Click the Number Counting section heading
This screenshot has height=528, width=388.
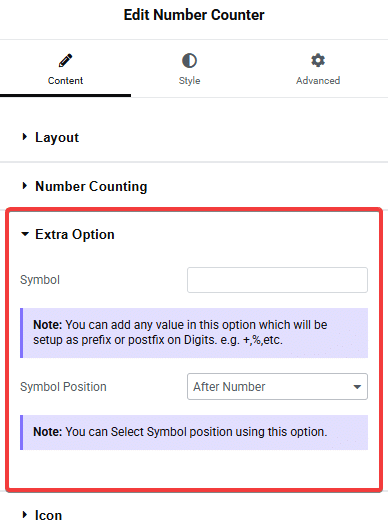click(91, 186)
